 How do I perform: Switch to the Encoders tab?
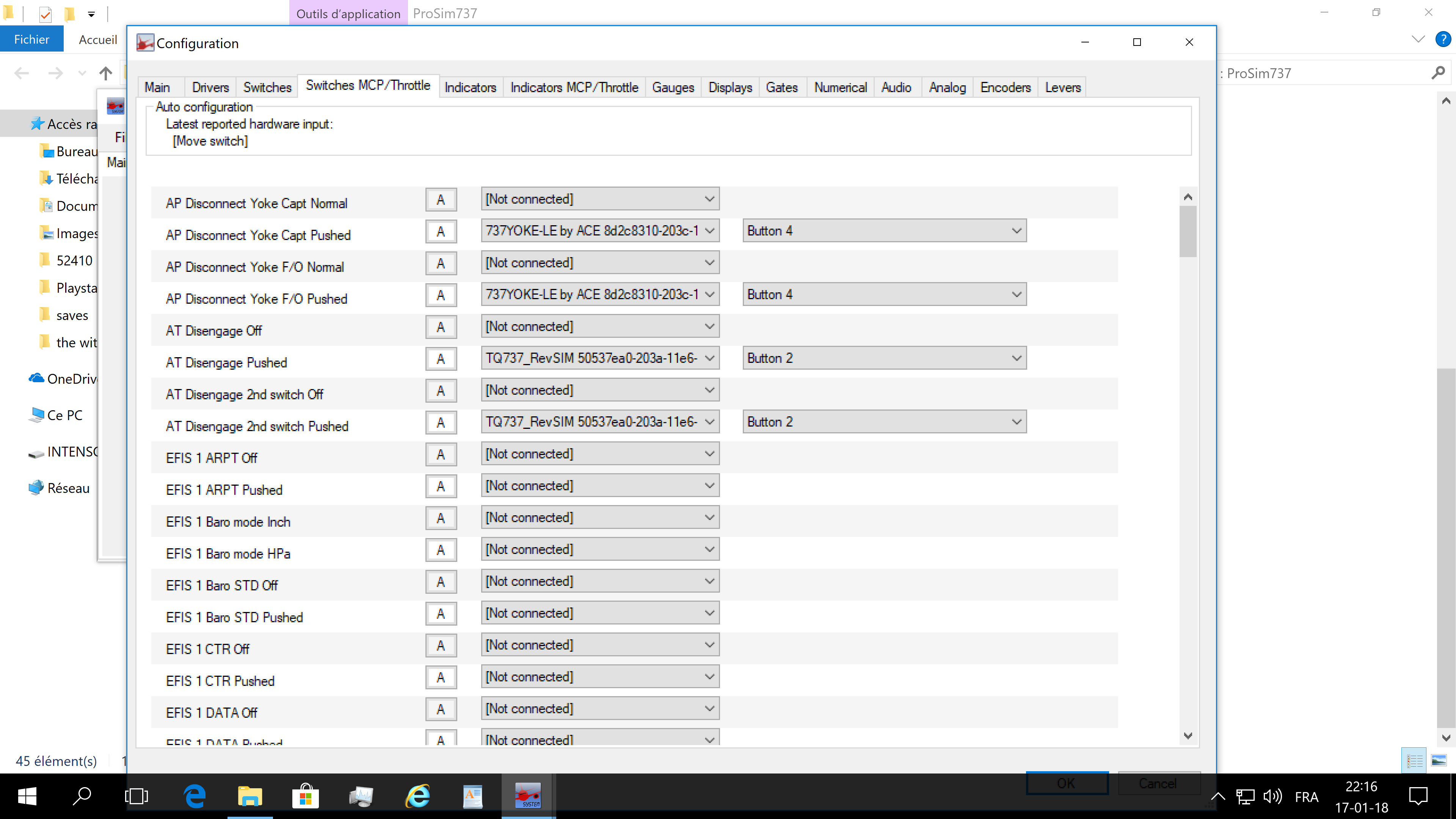pyautogui.click(x=1005, y=88)
